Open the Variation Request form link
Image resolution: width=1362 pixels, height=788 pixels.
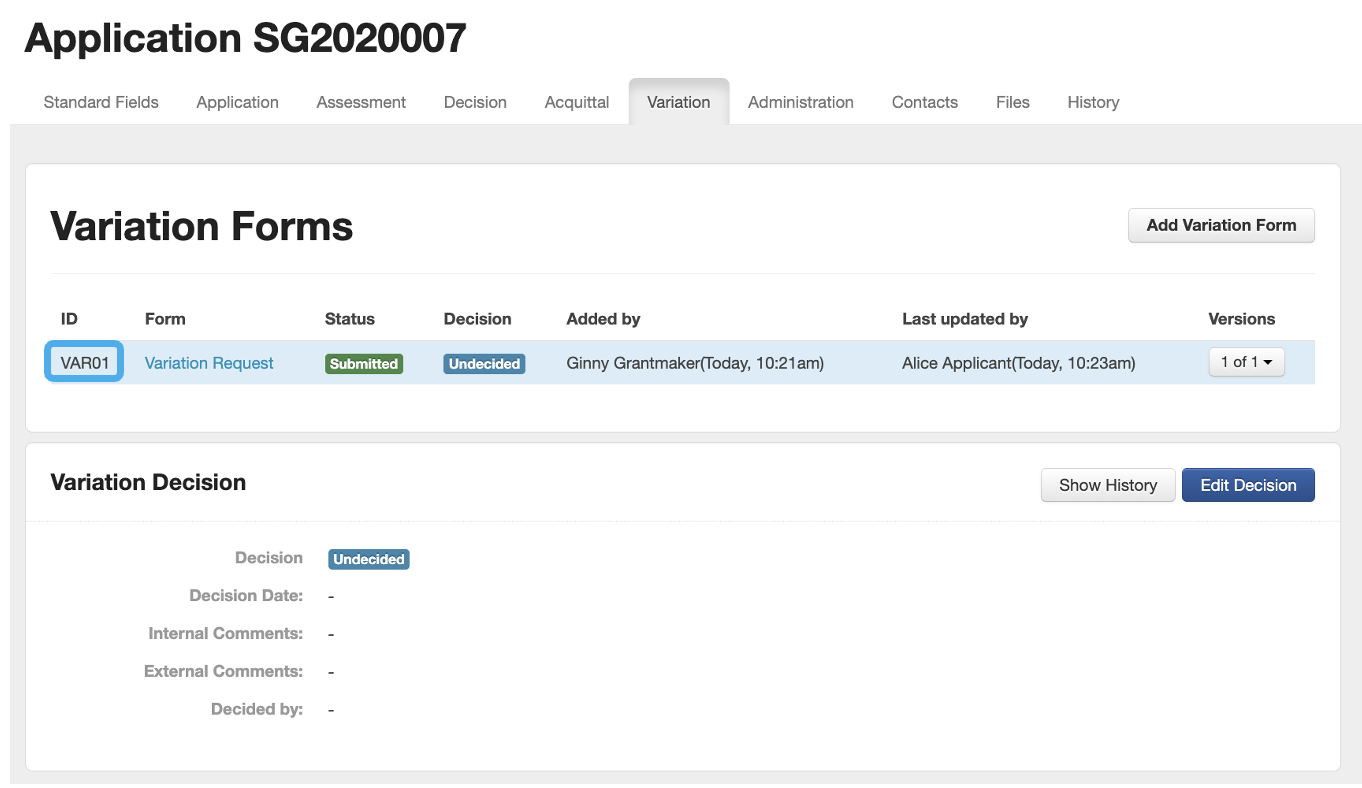click(x=209, y=363)
